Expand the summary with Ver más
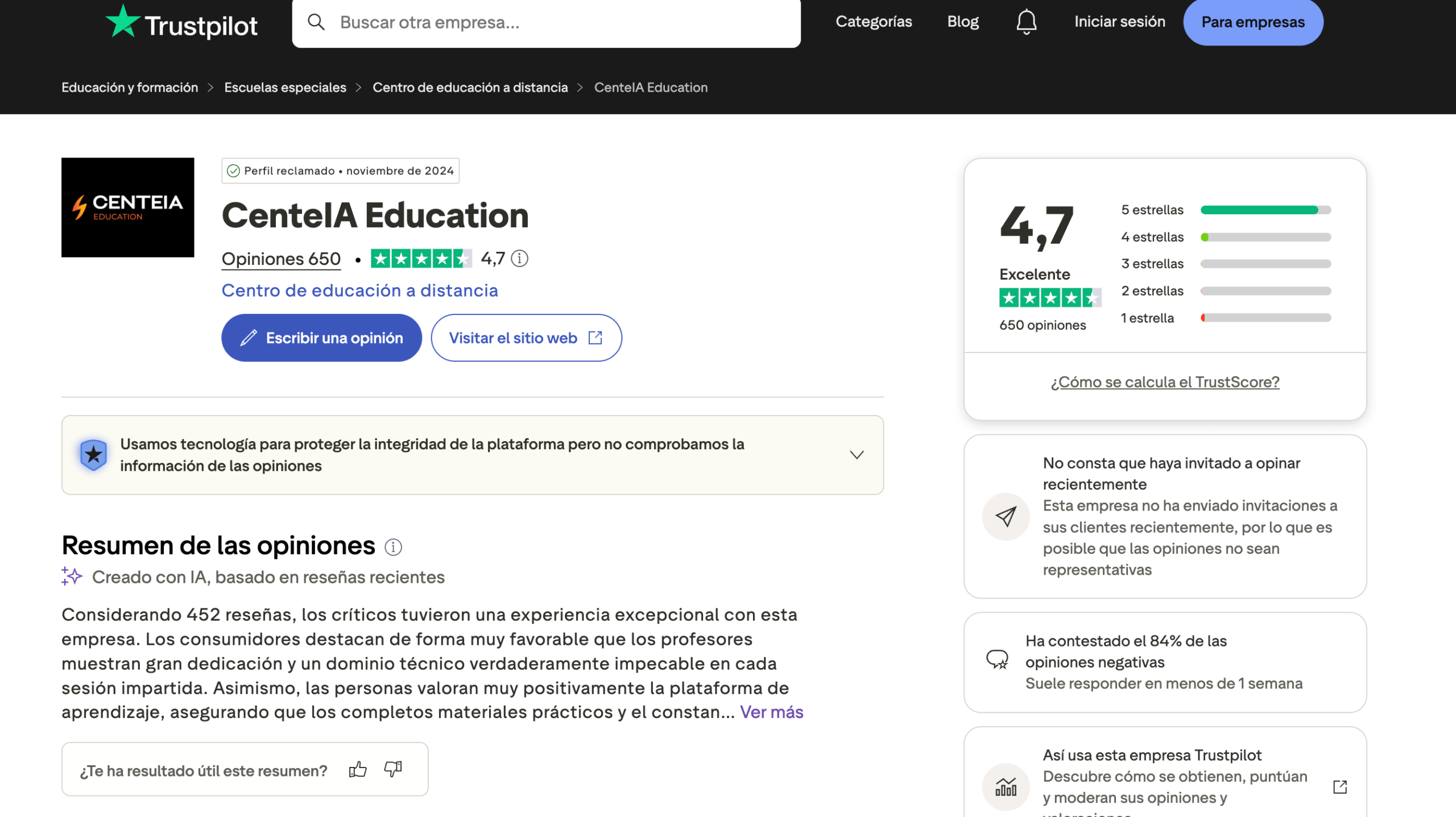1456x817 pixels. tap(771, 712)
